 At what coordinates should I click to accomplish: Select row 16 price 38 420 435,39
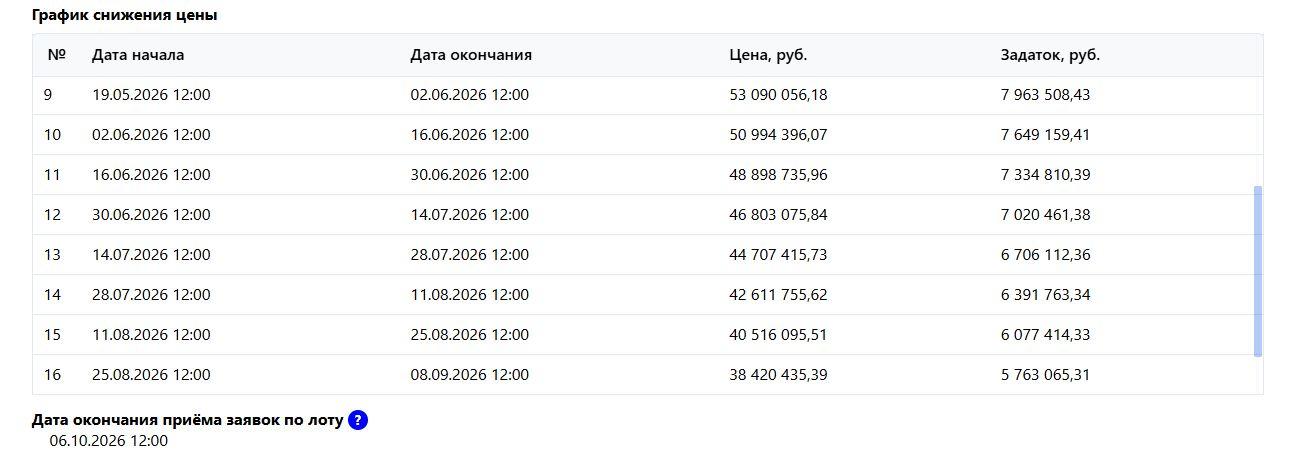click(x=778, y=375)
